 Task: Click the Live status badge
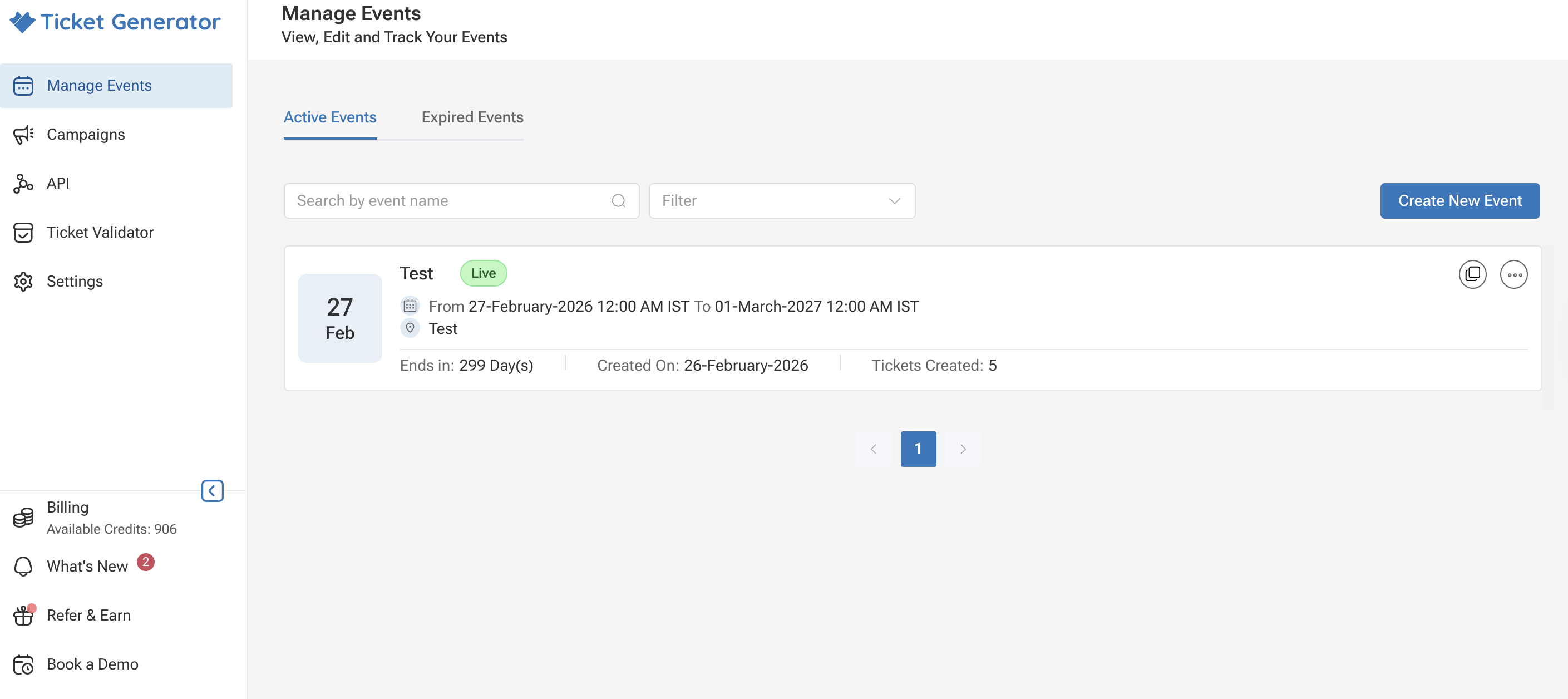coord(484,273)
